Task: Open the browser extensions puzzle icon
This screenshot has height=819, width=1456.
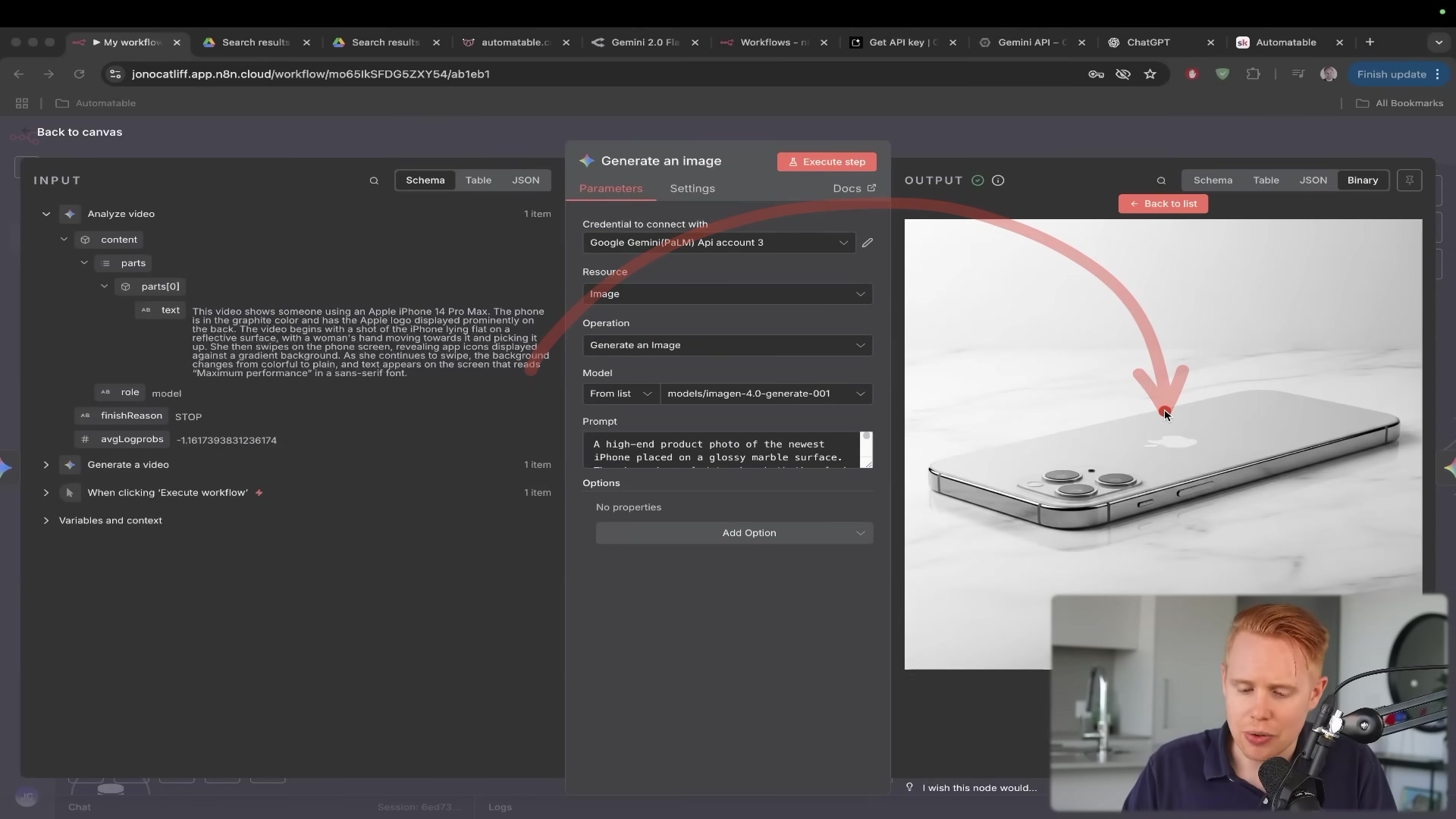Action: (x=1253, y=74)
